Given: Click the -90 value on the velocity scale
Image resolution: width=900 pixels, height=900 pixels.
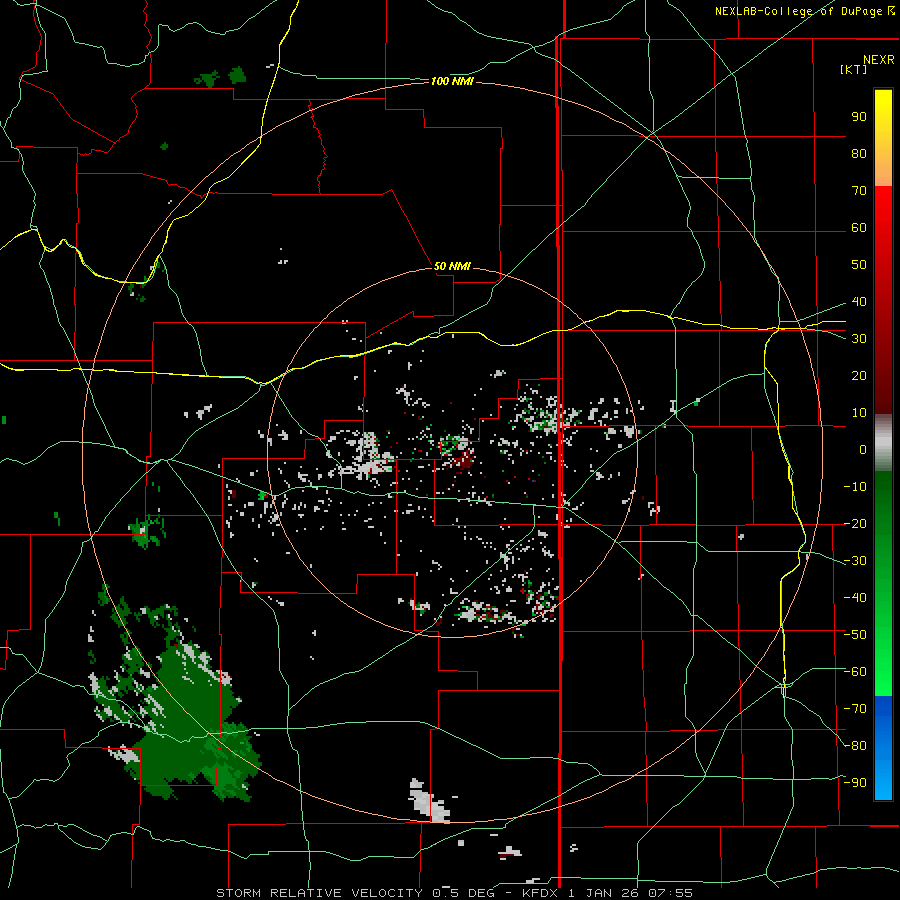Looking at the screenshot, I should coord(855,783).
